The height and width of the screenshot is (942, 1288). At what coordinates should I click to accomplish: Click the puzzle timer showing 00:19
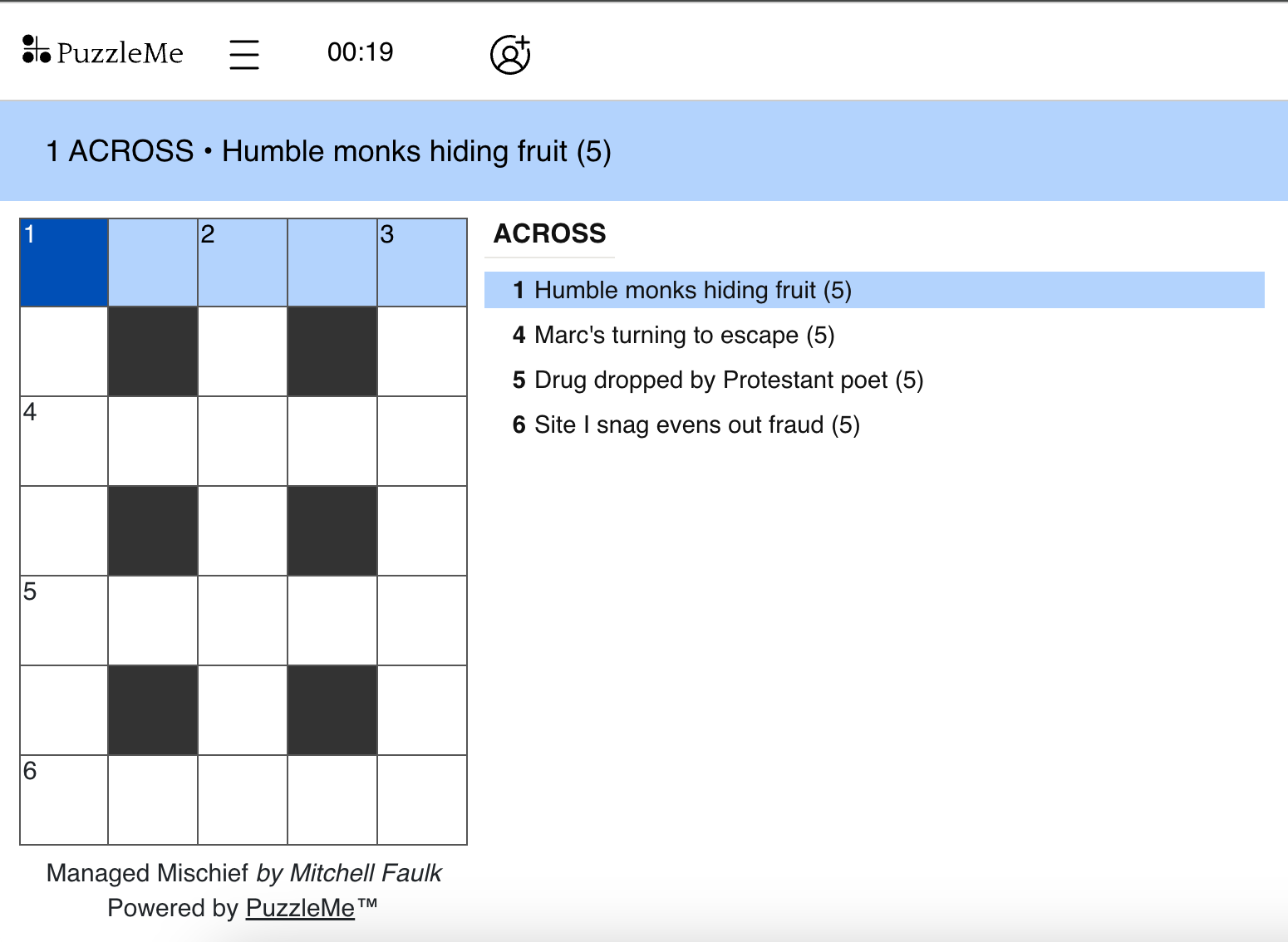[360, 52]
